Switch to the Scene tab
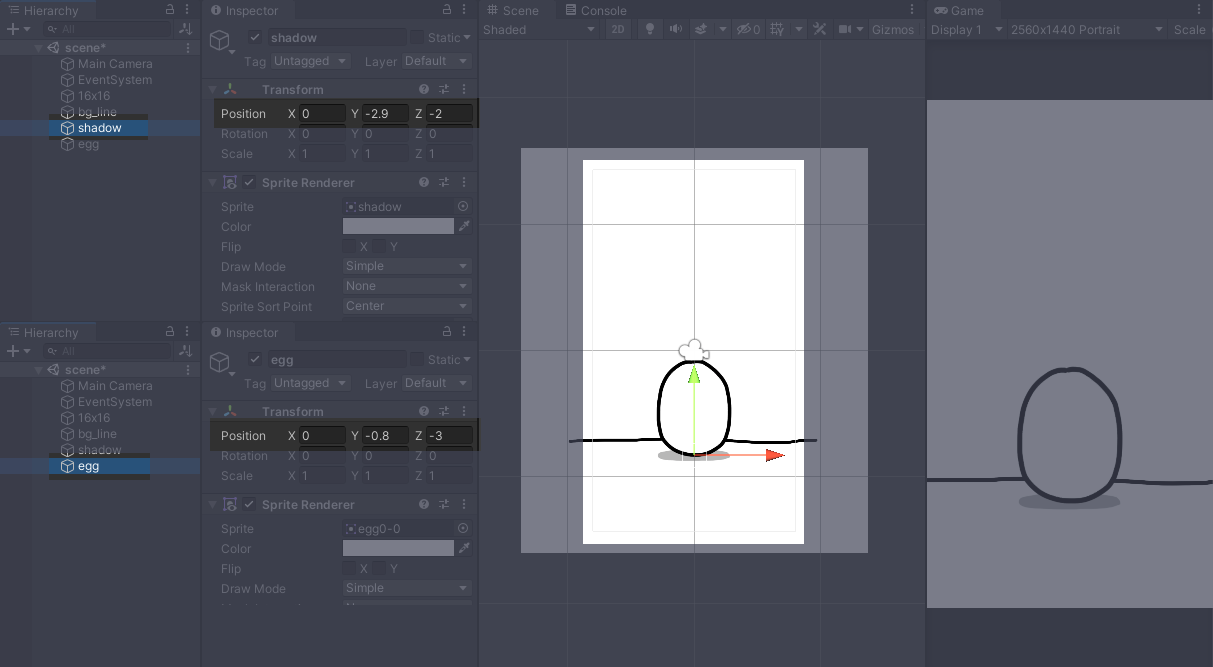Viewport: 1213px width, 667px height. point(512,10)
